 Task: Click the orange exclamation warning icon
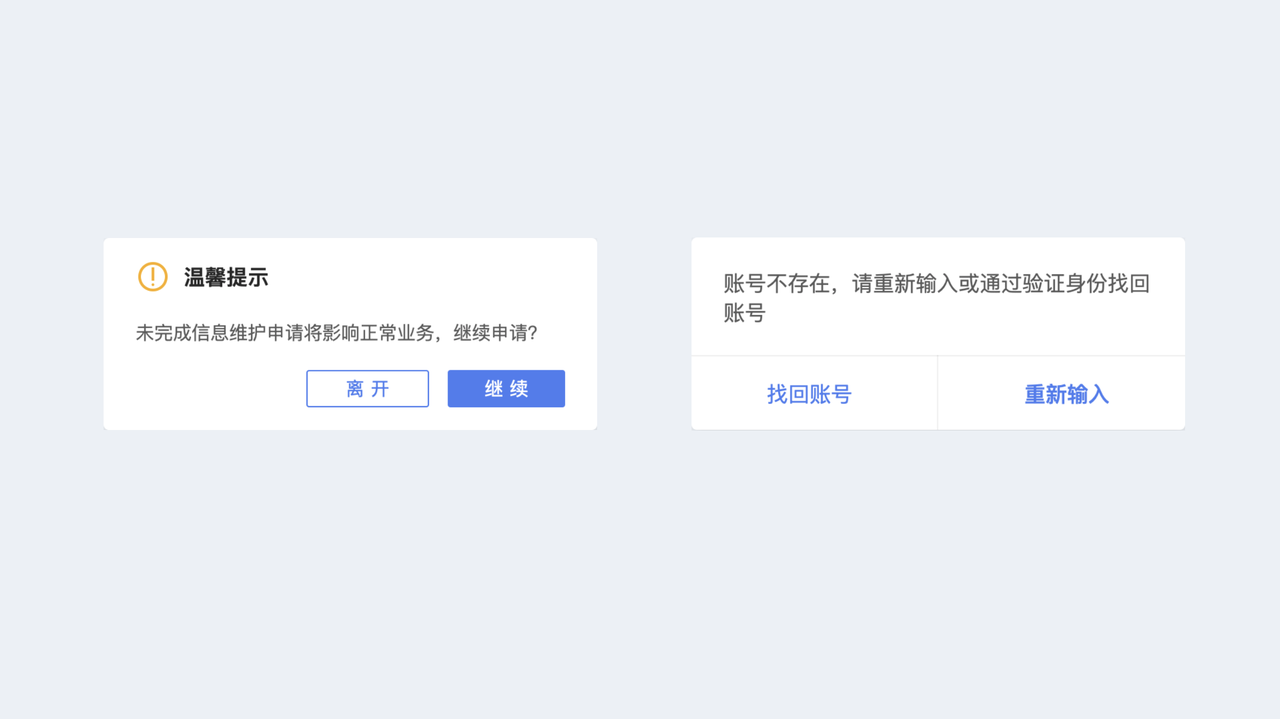click(x=153, y=277)
